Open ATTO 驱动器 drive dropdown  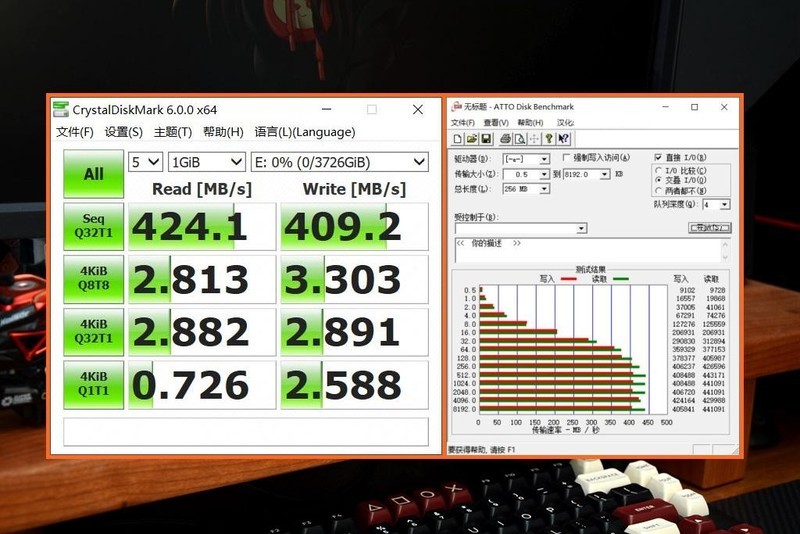(526, 159)
